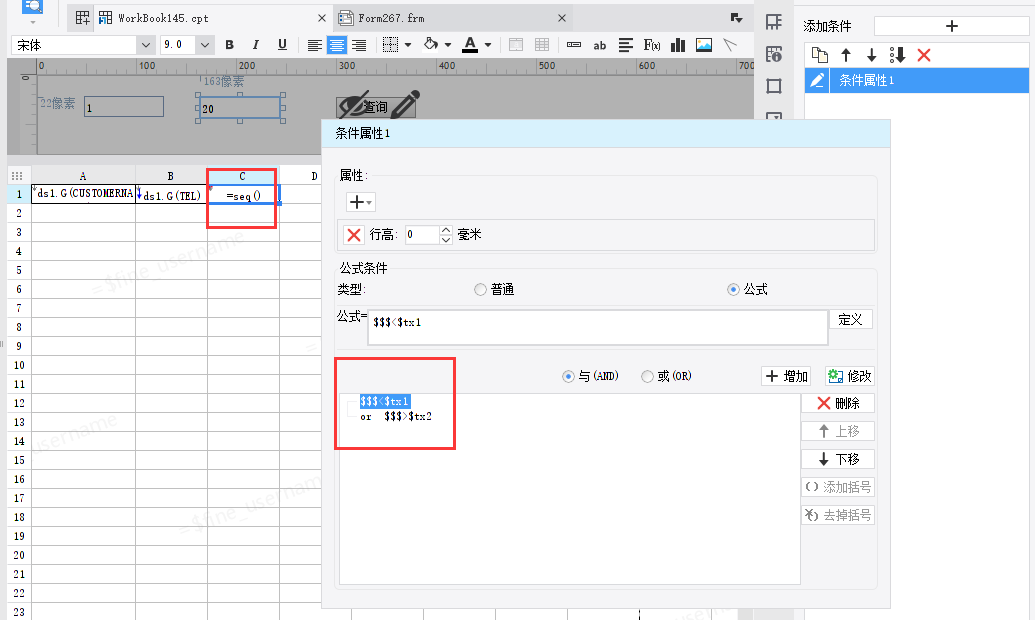The width and height of the screenshot is (1035, 620).
Task: Open the tab list dropdown at tab bar end
Action: click(x=737, y=18)
